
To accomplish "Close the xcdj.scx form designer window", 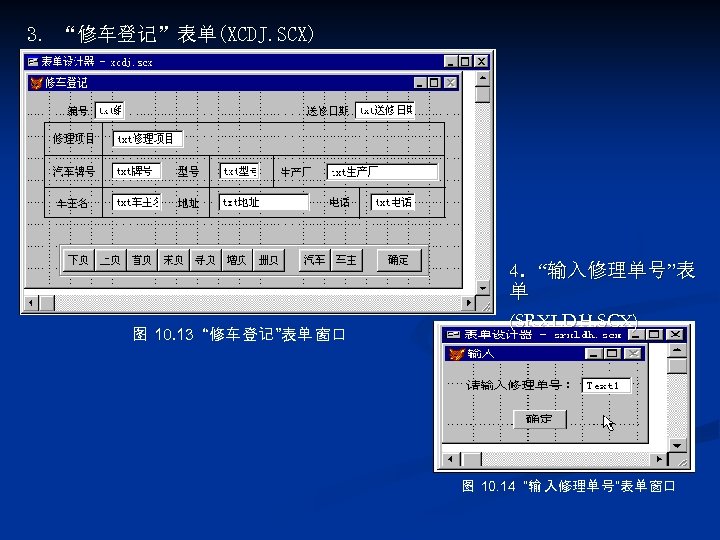I will [481, 61].
